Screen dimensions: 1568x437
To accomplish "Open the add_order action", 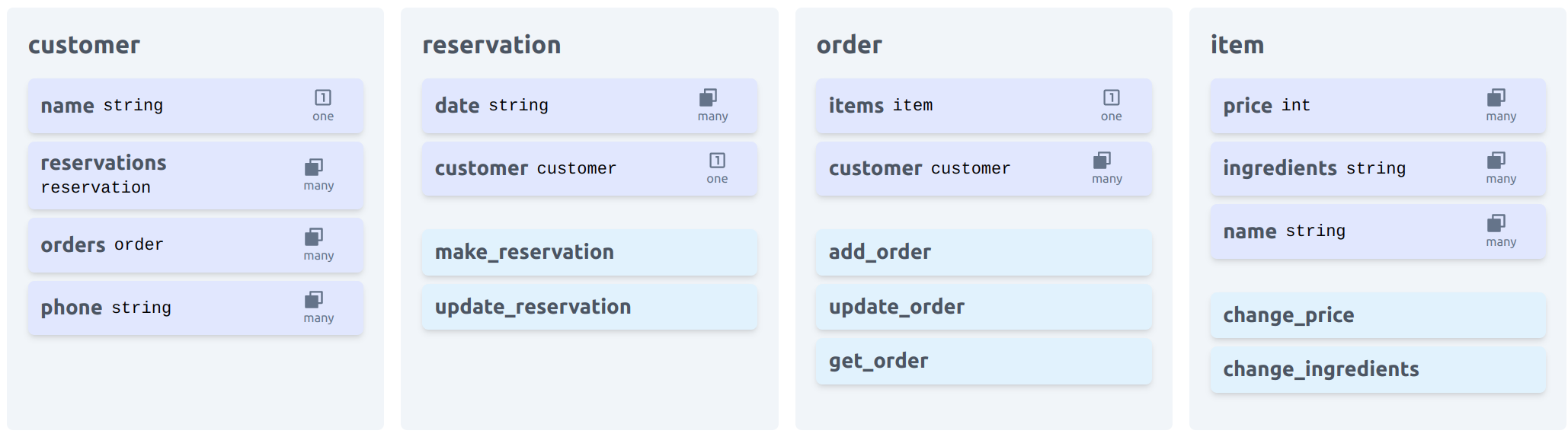I will tap(984, 252).
